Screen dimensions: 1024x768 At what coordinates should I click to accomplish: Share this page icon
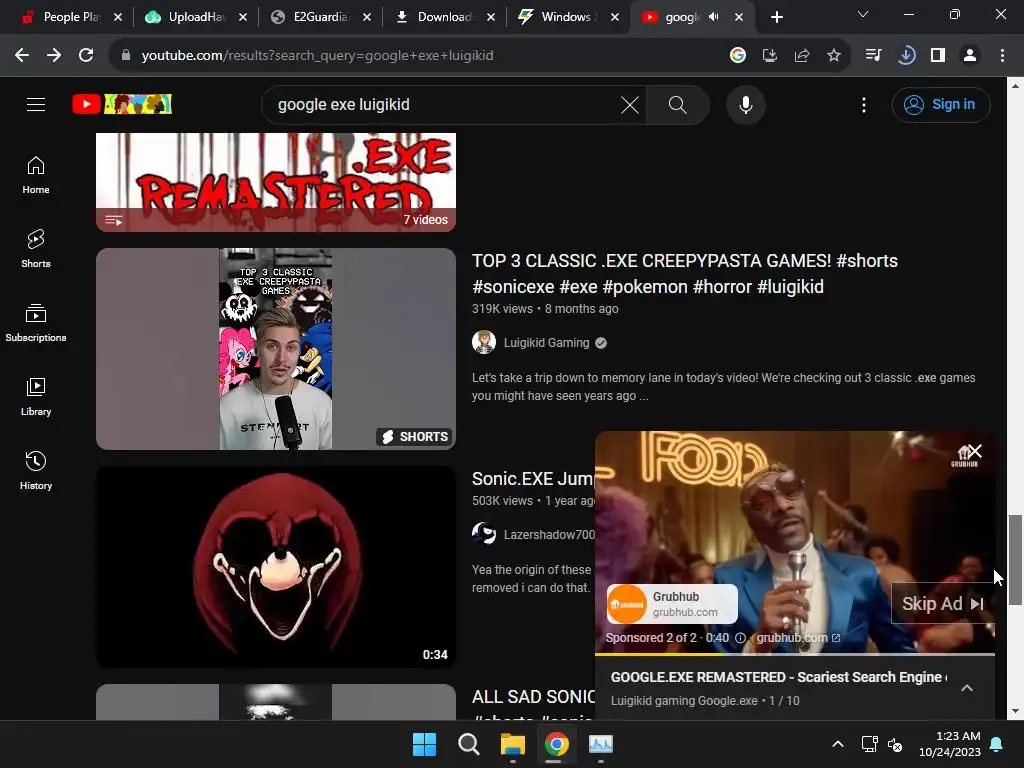801,56
